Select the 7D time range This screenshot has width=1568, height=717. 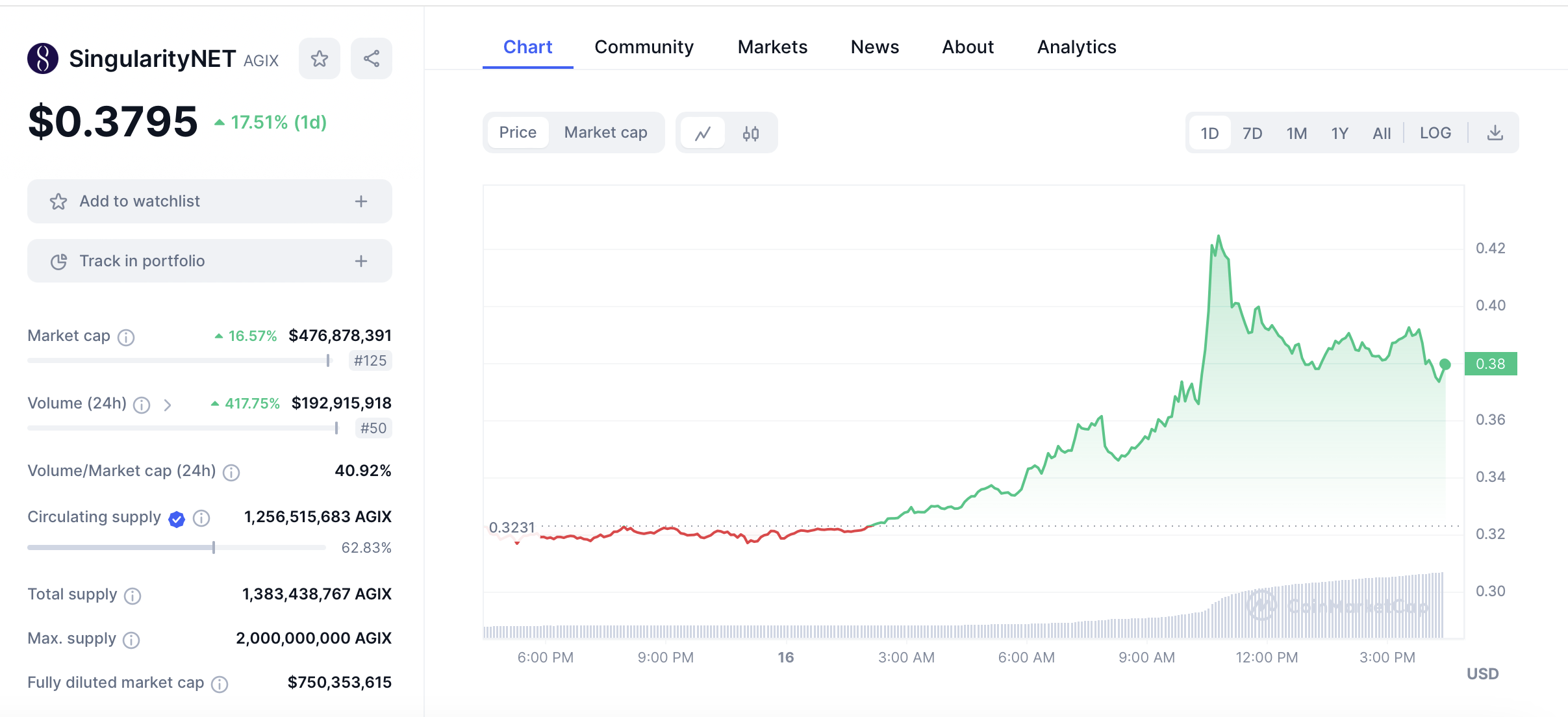1252,133
